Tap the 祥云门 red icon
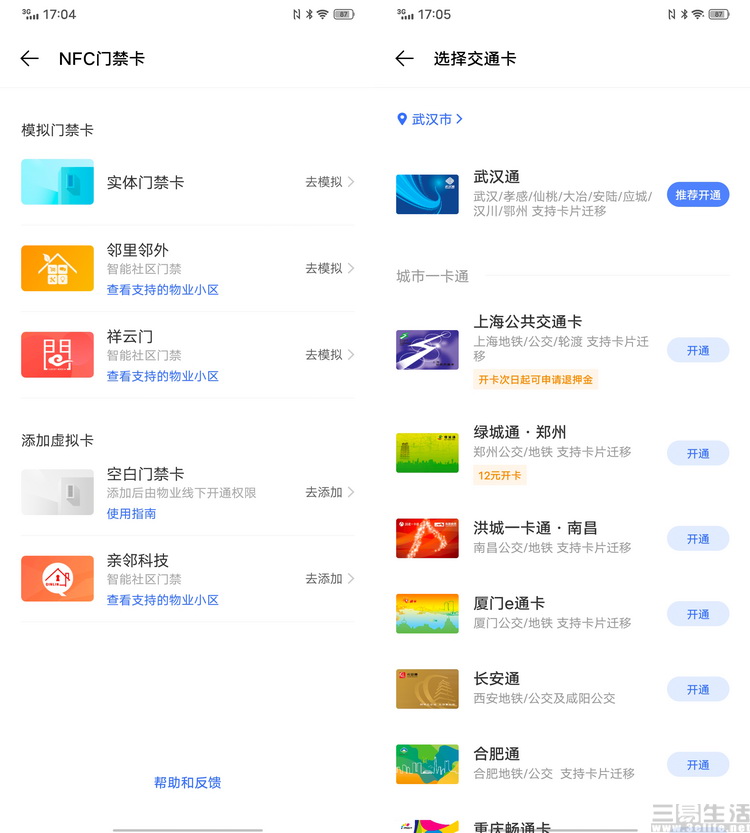The image size is (750, 833). [x=57, y=354]
